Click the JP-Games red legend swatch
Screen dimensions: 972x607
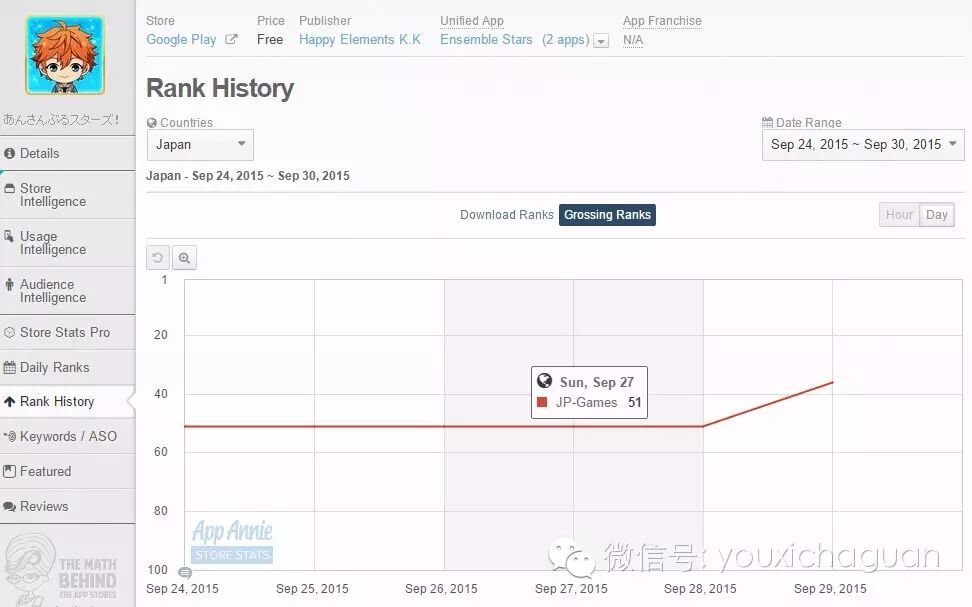[x=542, y=402]
